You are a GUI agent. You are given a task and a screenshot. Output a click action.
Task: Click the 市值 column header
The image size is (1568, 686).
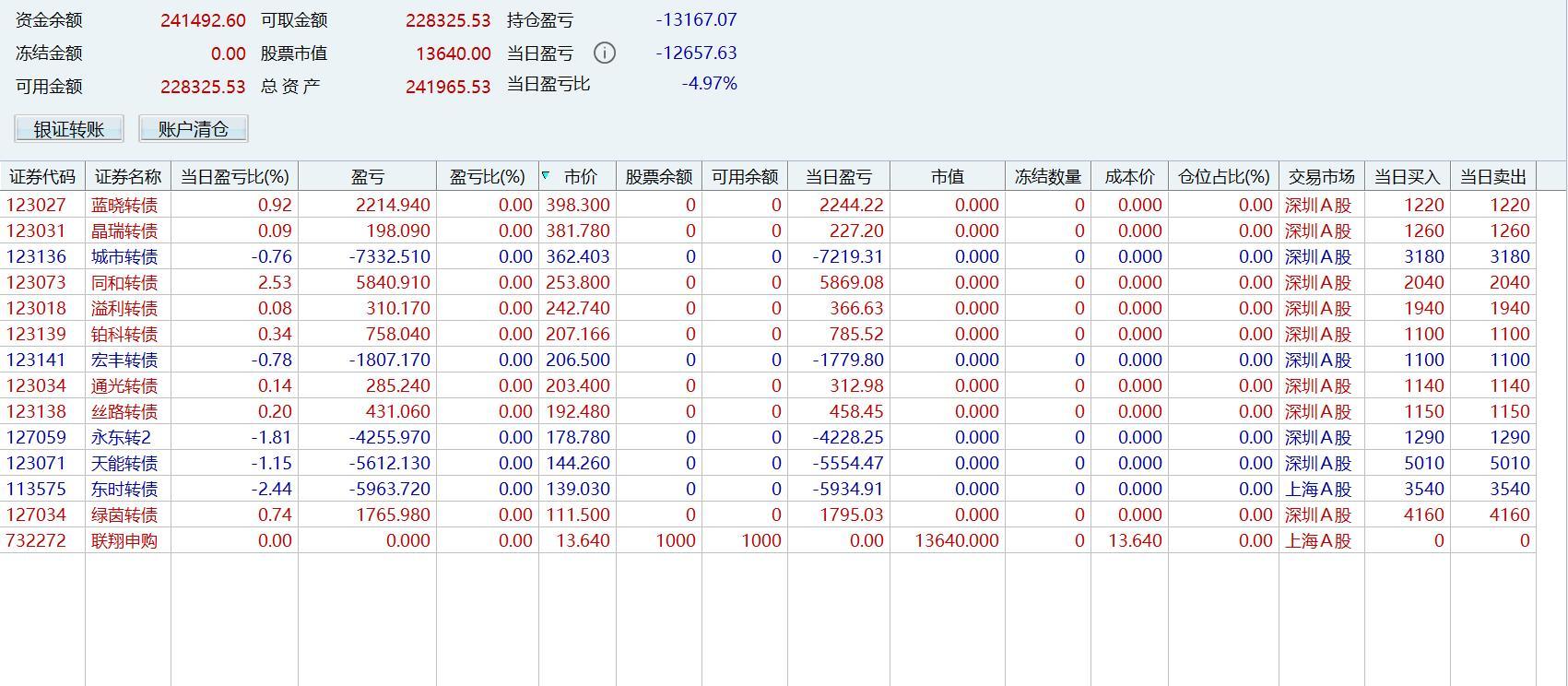(x=948, y=176)
